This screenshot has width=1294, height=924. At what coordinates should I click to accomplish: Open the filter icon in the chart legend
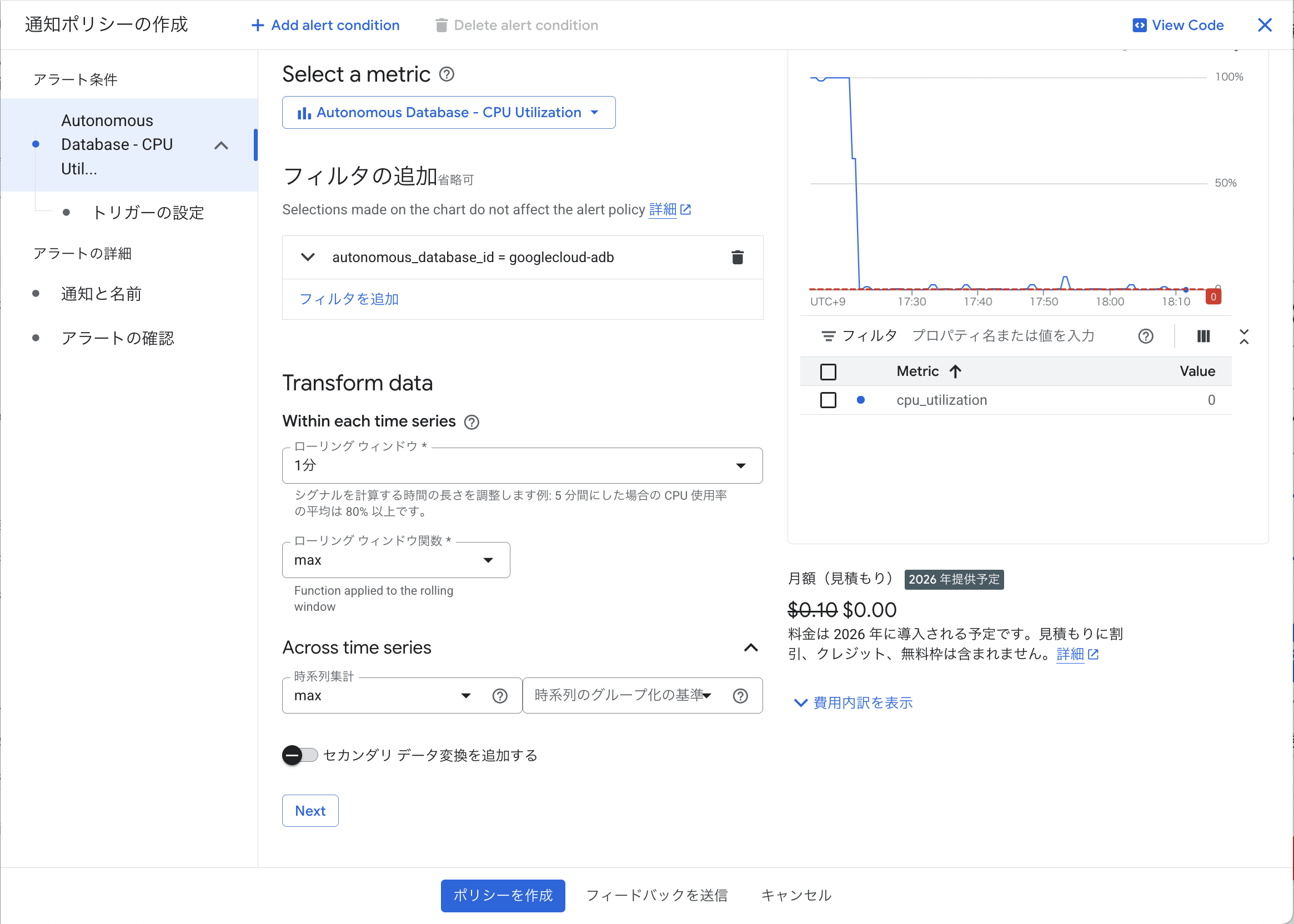829,336
